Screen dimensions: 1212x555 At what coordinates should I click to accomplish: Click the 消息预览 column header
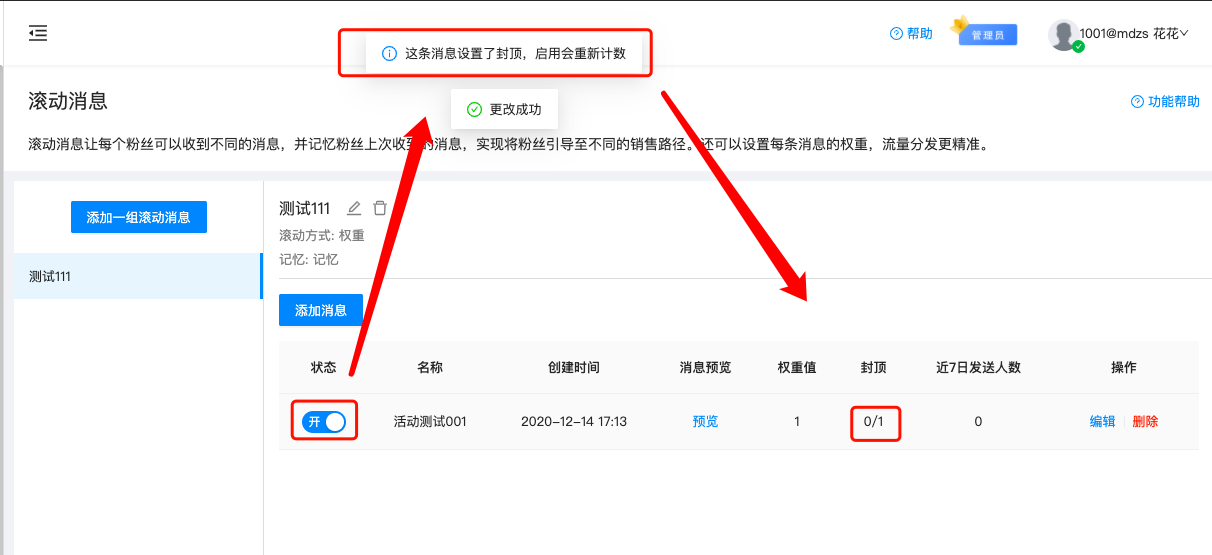705,367
